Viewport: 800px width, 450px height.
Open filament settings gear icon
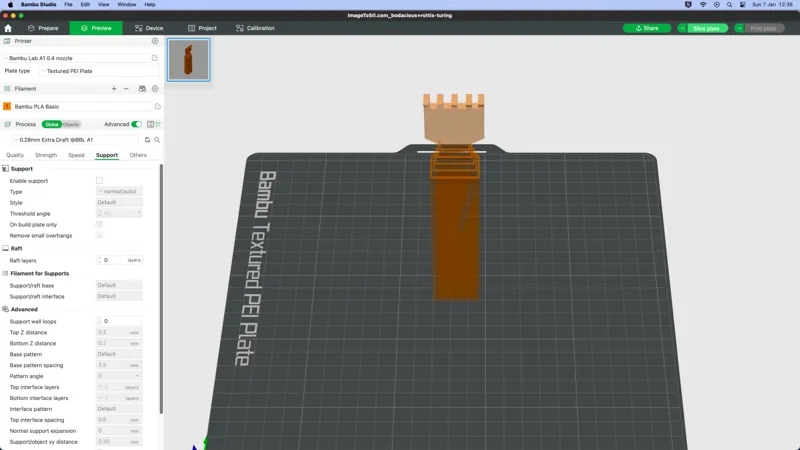[x=155, y=89]
